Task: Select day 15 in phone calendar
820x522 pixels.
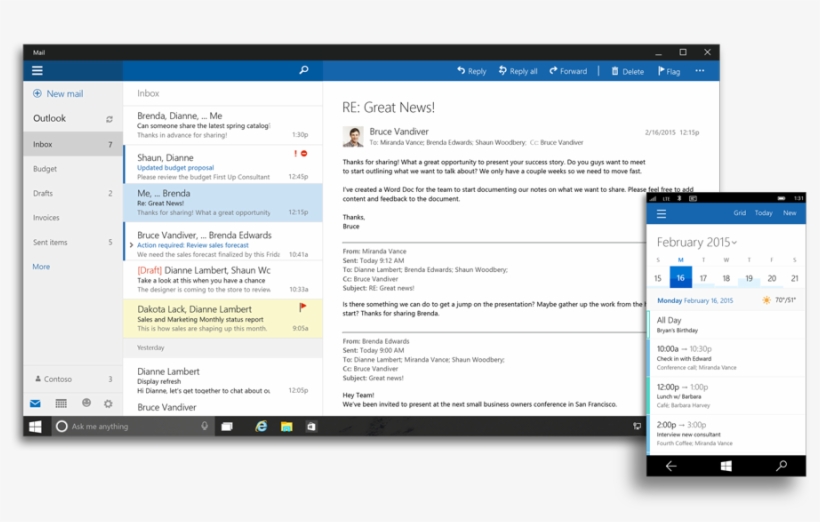Action: pyautogui.click(x=658, y=278)
